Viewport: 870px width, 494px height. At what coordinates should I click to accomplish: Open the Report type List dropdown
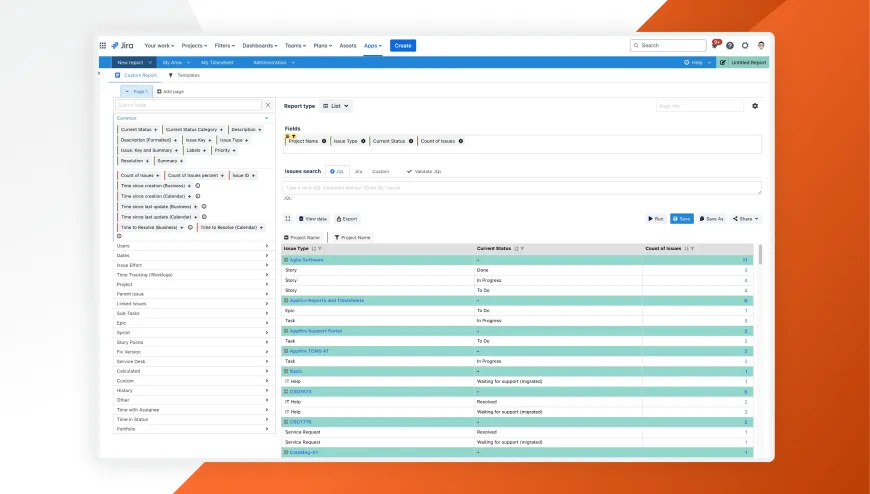336,106
